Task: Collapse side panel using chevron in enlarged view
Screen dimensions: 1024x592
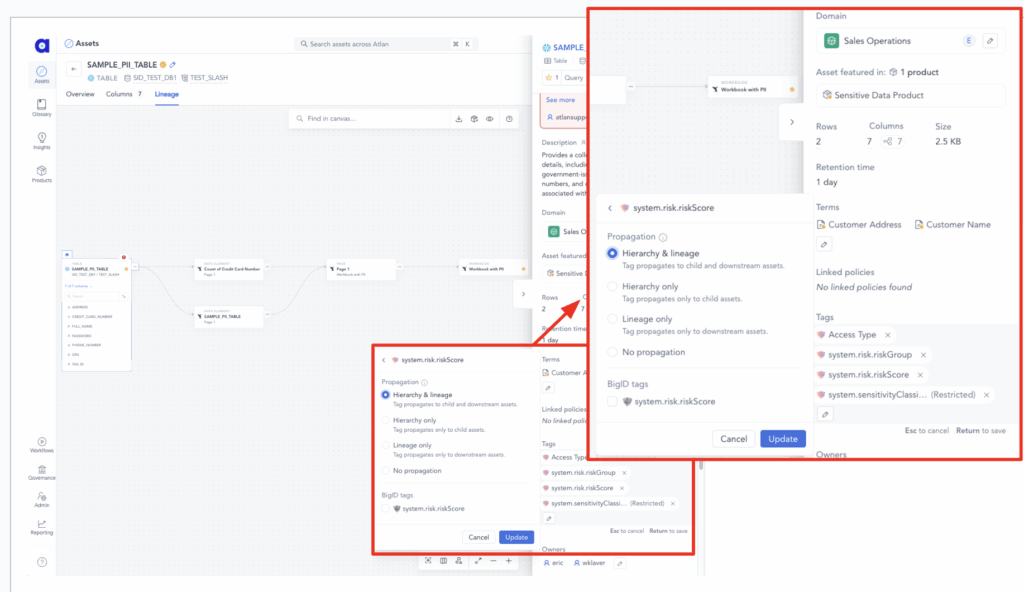Action: [x=791, y=122]
